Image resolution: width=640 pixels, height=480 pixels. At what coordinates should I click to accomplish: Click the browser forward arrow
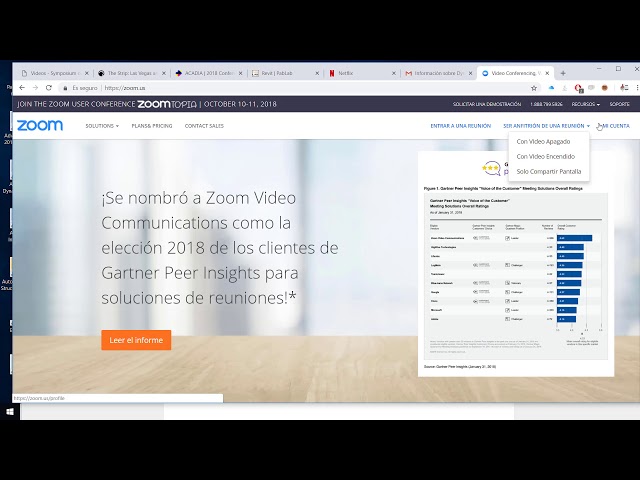(36, 88)
